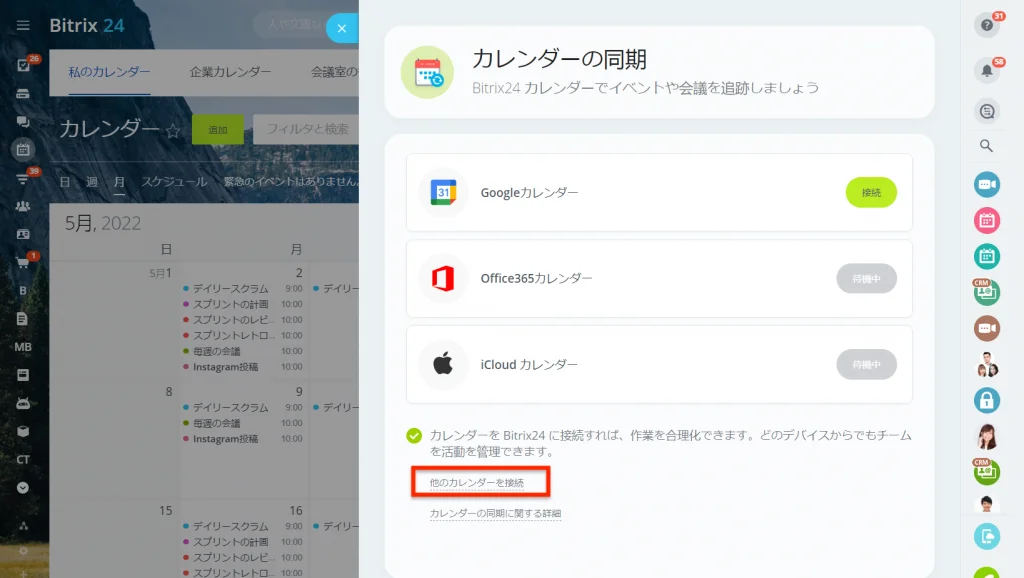Click the 待機中 button for iCloud カレンダー
The height and width of the screenshot is (578, 1024).
(x=867, y=364)
